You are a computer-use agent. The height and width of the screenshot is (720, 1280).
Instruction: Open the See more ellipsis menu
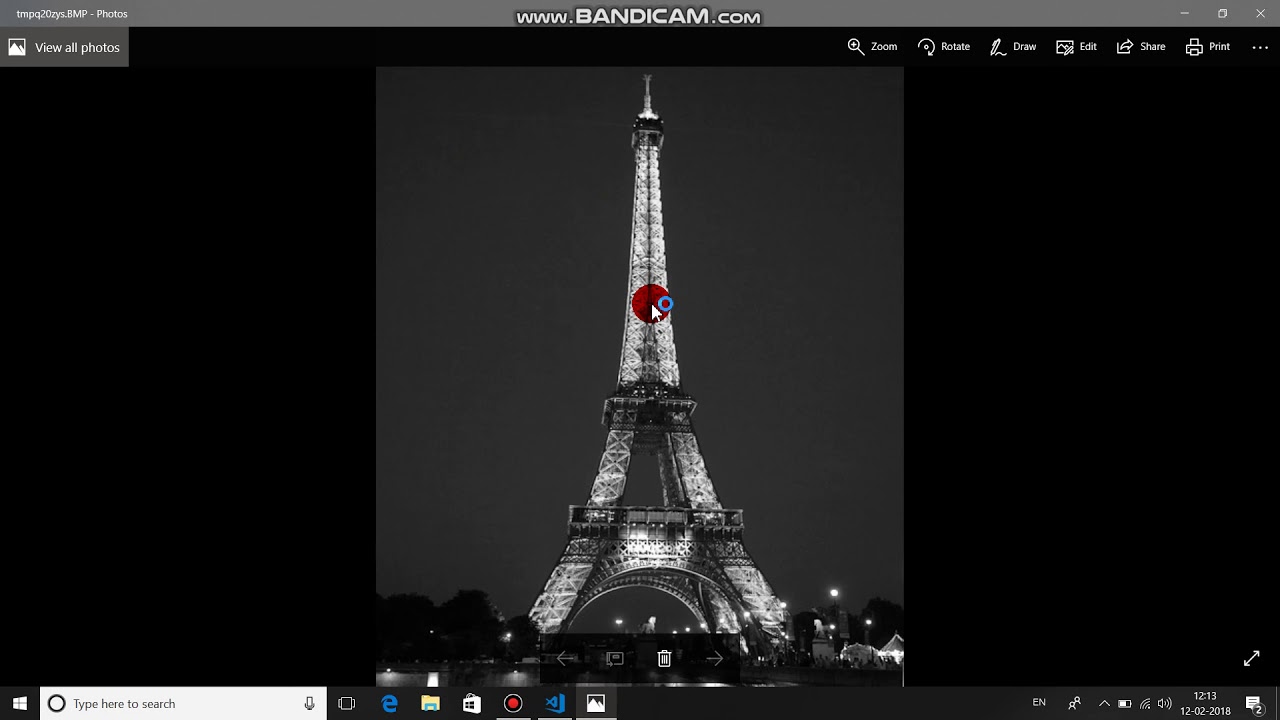pyautogui.click(x=1260, y=47)
